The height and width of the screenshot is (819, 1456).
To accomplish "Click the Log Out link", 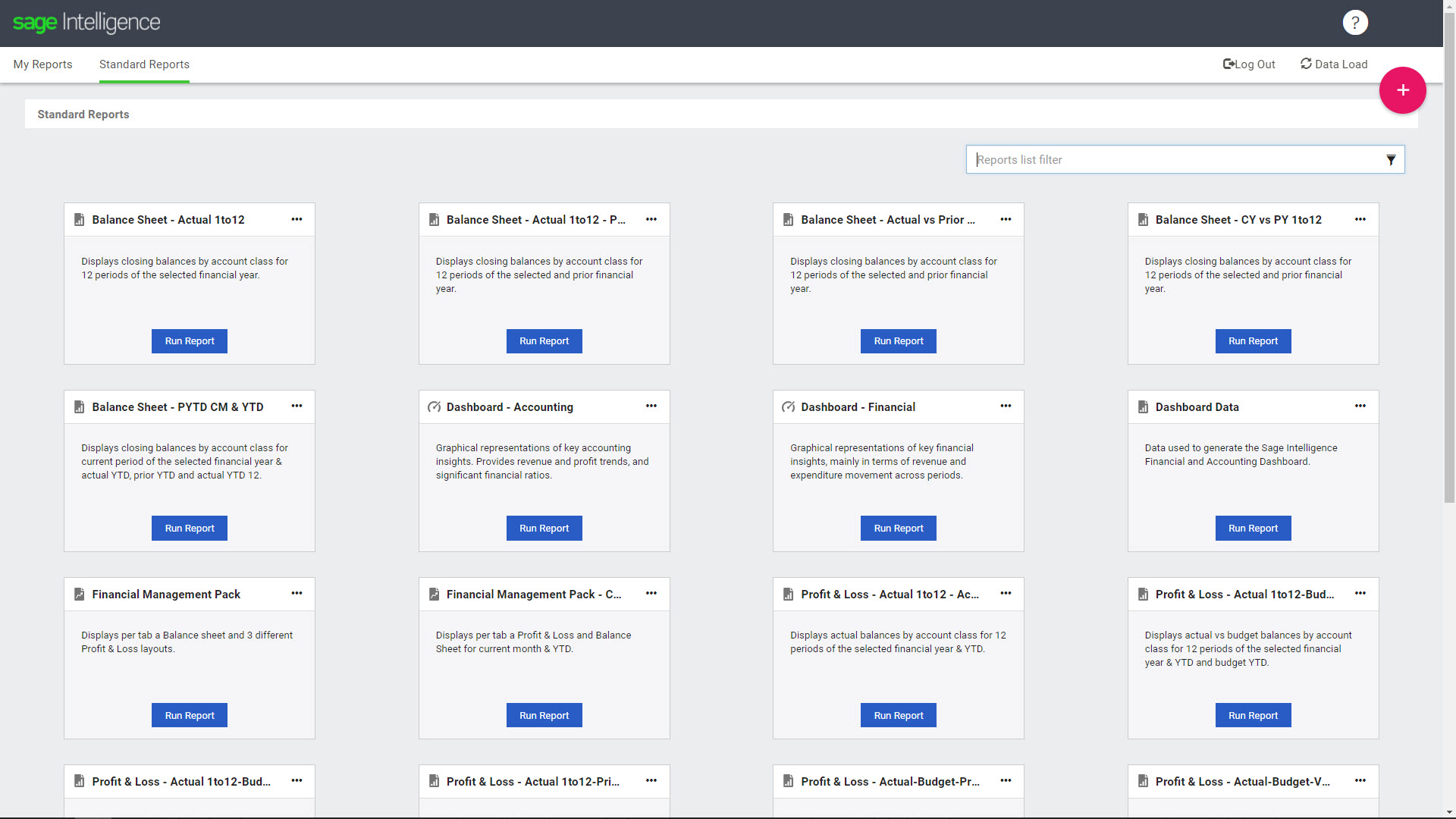I will [1249, 64].
